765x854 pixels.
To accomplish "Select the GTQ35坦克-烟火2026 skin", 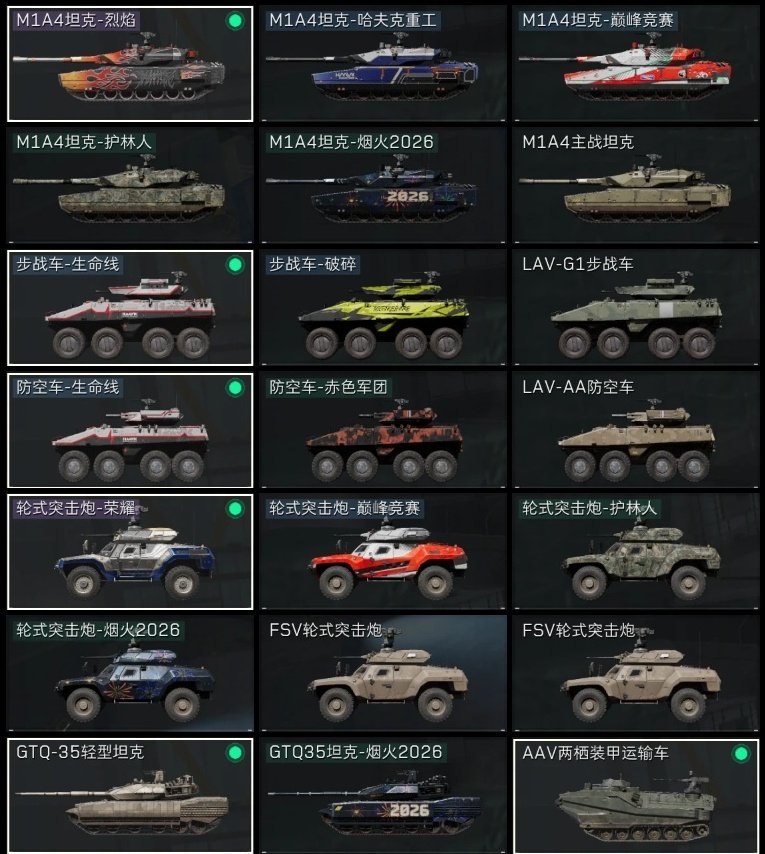I will (x=383, y=796).
